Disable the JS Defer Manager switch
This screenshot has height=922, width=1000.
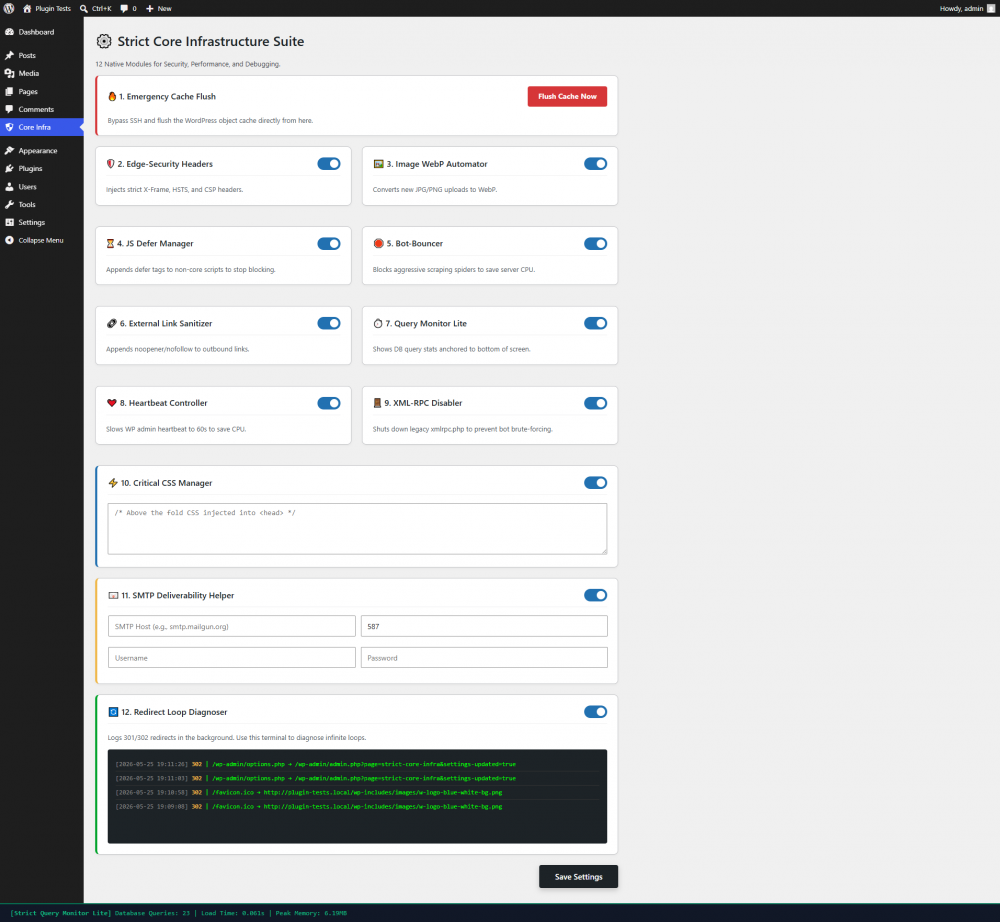click(x=329, y=244)
